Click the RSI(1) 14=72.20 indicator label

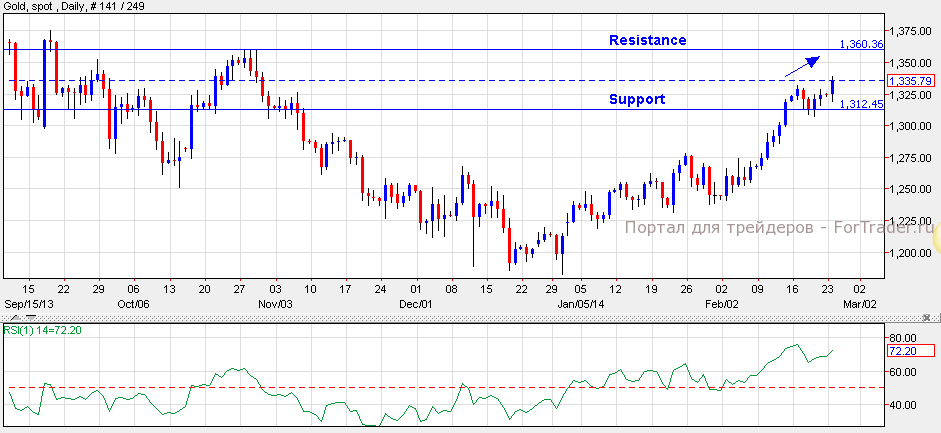tap(48, 329)
